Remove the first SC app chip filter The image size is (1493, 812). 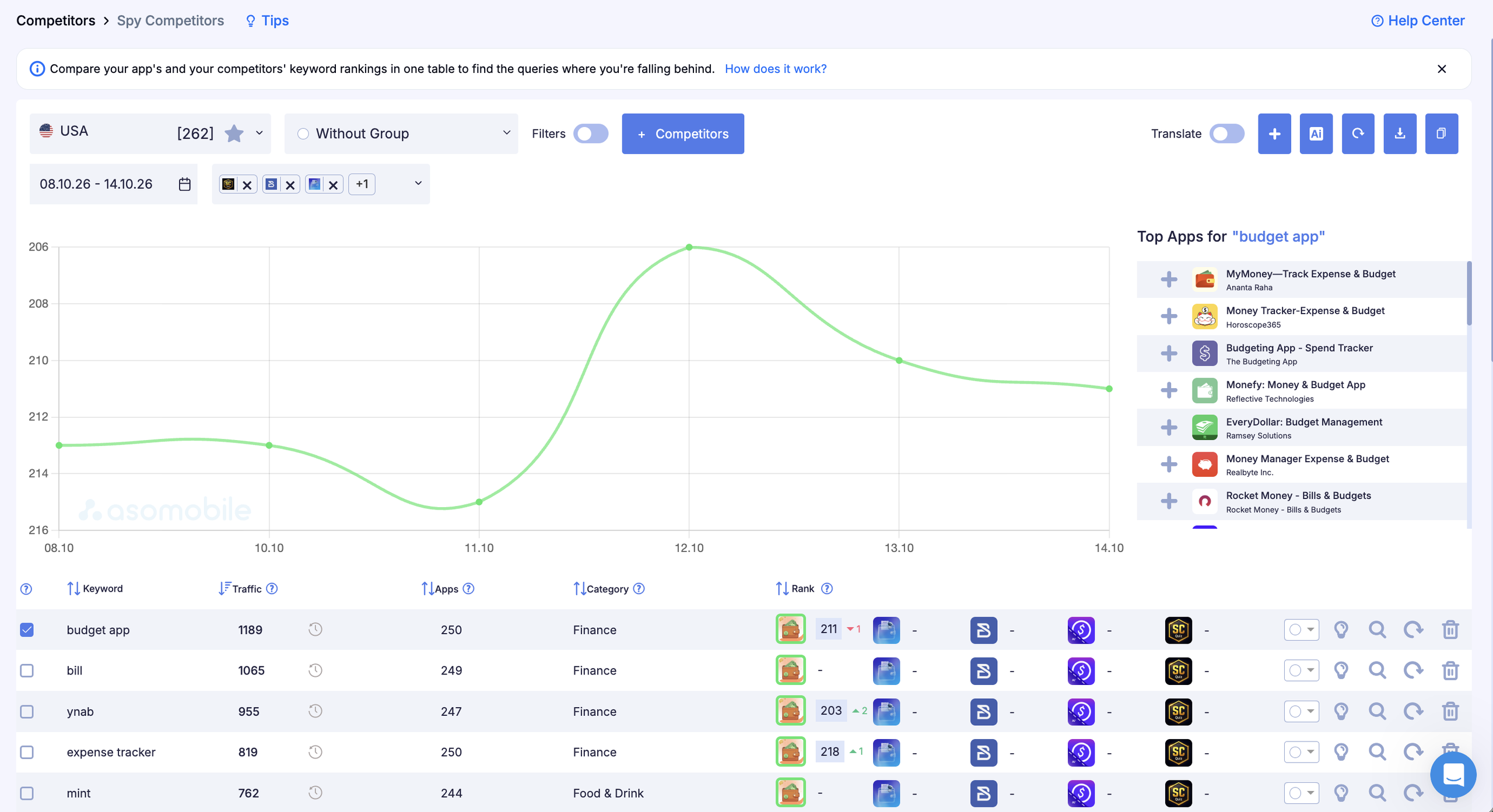tap(247, 185)
